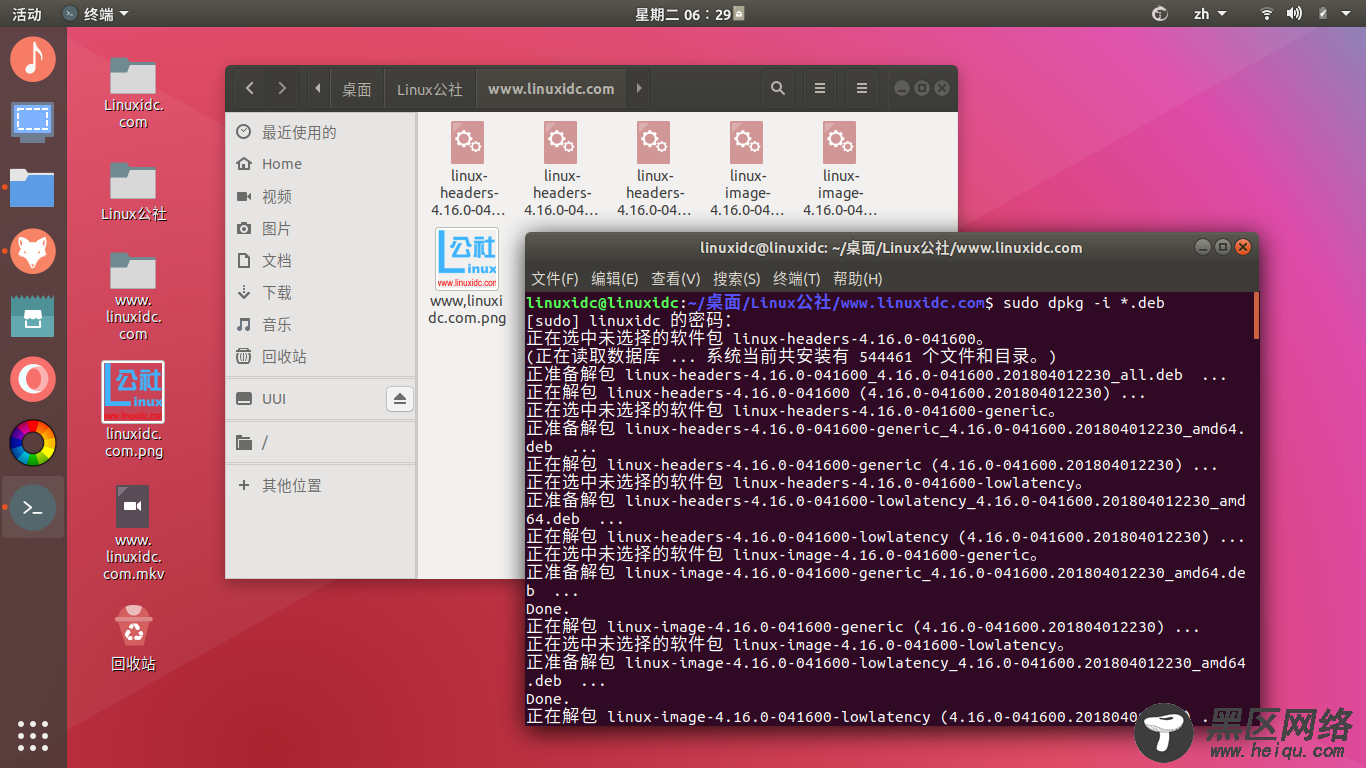Open network status icon in top bar
The width and height of the screenshot is (1366, 768).
(x=1267, y=14)
